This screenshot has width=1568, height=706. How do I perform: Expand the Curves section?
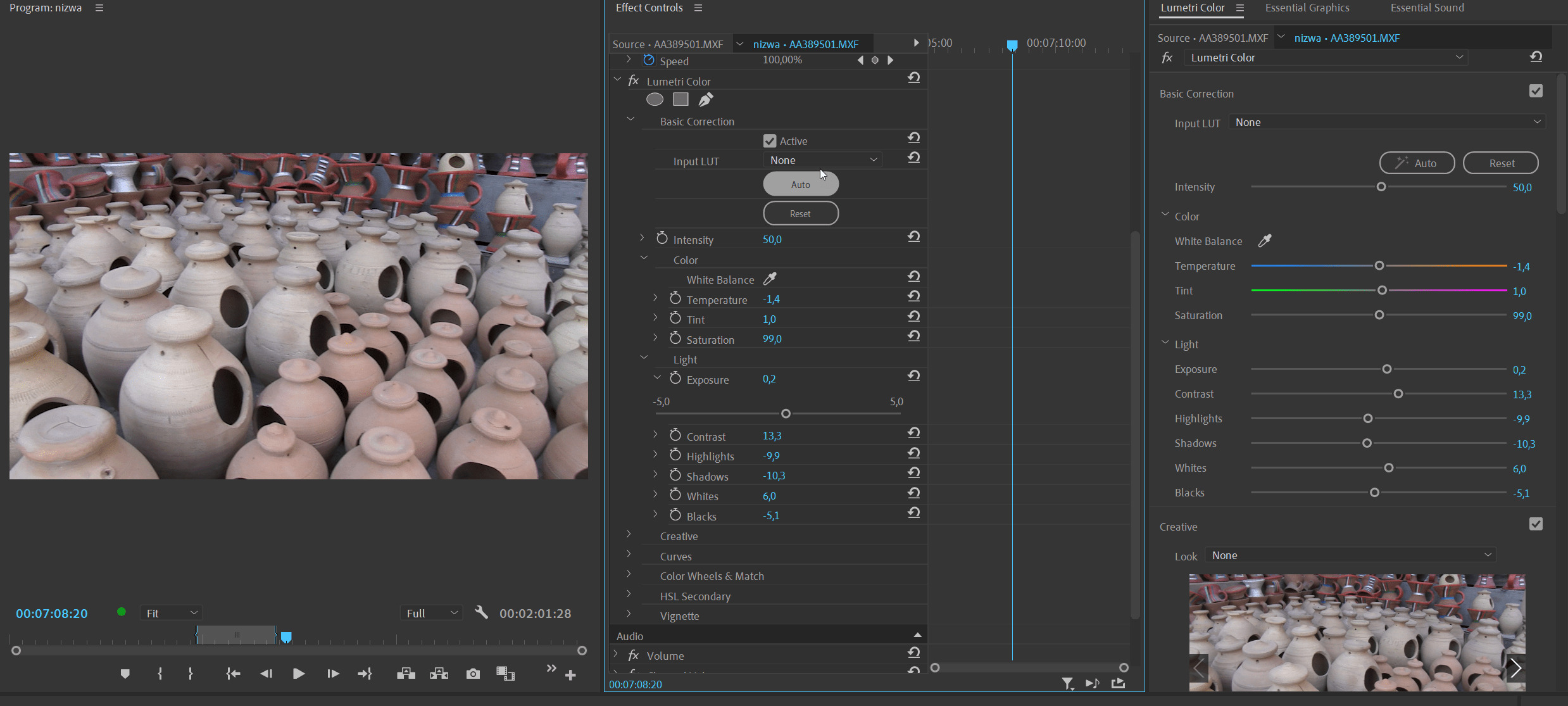point(628,554)
